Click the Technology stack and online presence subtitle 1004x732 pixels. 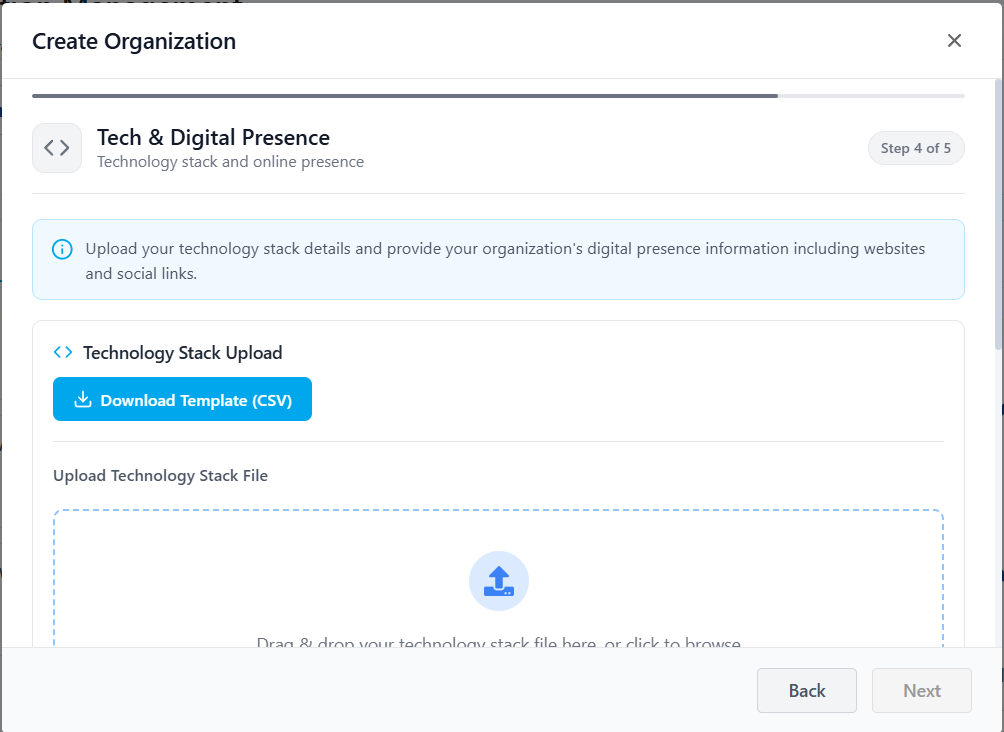pos(231,162)
